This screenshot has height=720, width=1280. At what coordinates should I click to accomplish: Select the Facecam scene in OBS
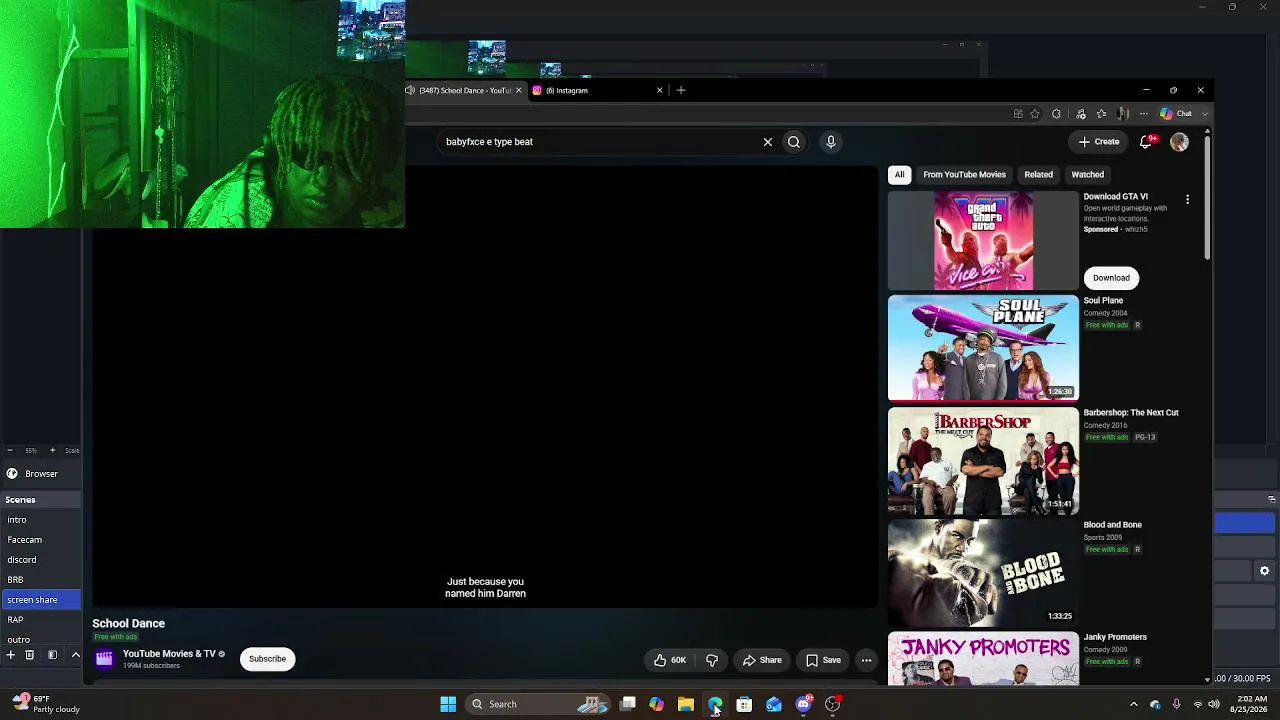pos(40,540)
